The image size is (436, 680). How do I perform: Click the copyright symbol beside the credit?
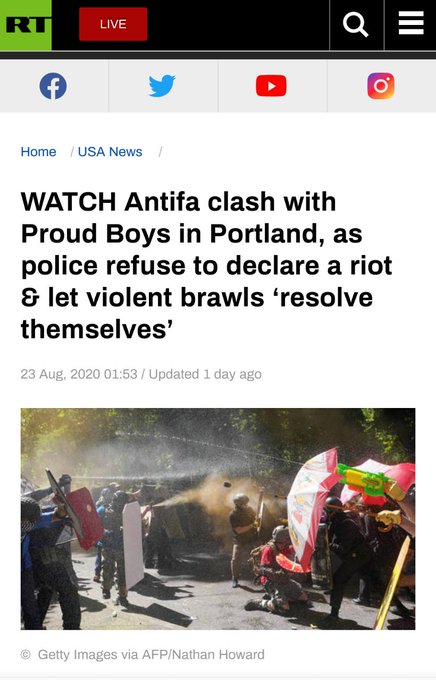pos(26,654)
